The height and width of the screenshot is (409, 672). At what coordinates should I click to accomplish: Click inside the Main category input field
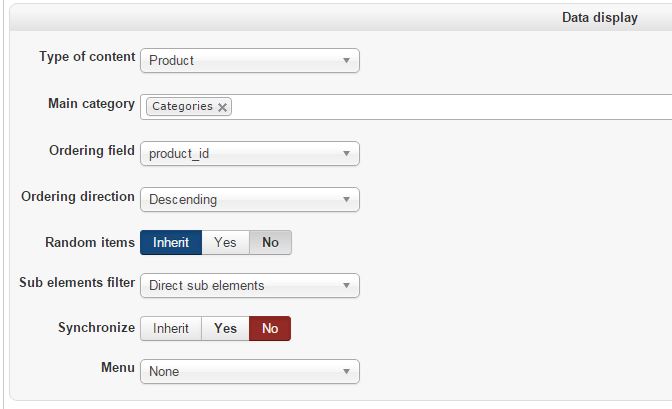point(450,107)
